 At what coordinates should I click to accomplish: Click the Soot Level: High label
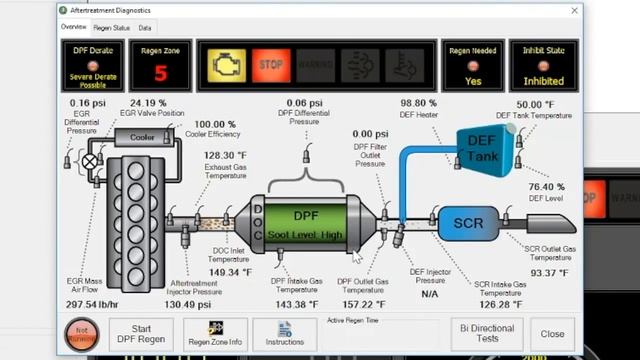305,235
